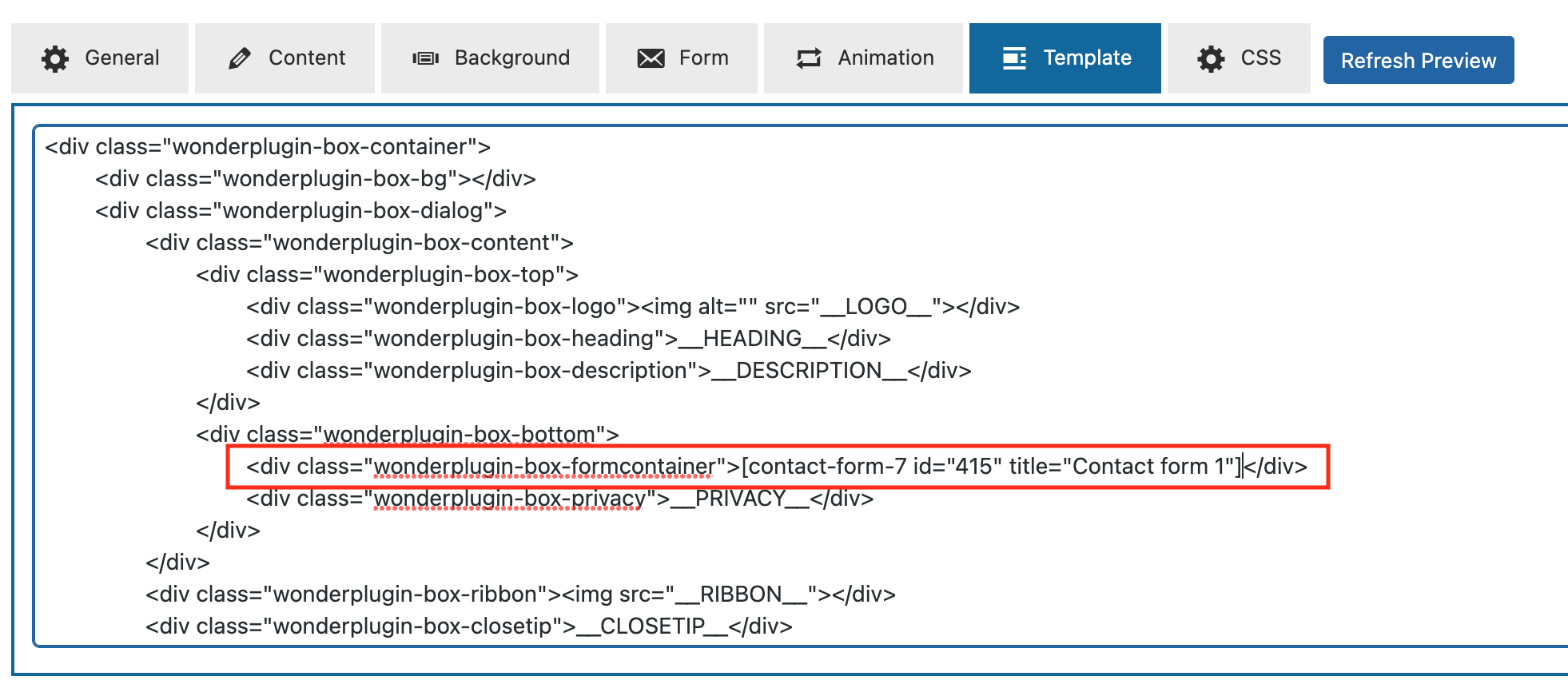Go to the Animation tab label
Screen dimensions: 1568x700
click(885, 58)
